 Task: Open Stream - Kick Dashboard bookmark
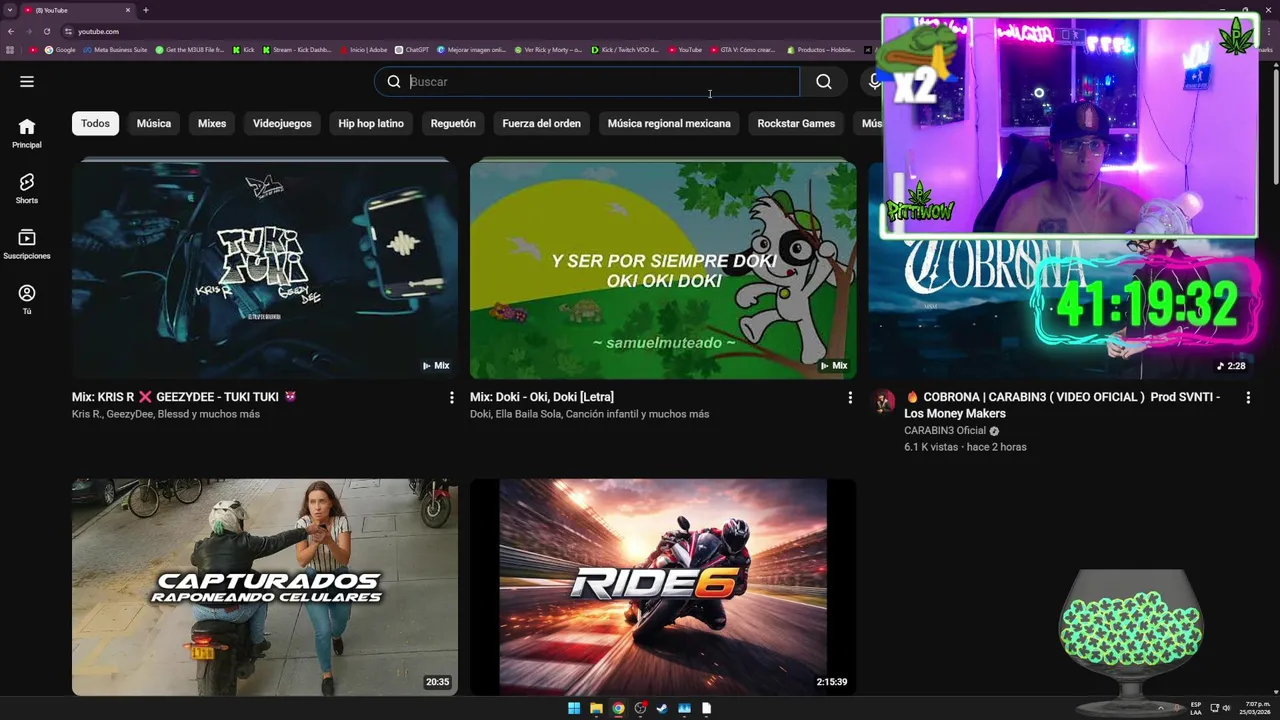coord(296,50)
